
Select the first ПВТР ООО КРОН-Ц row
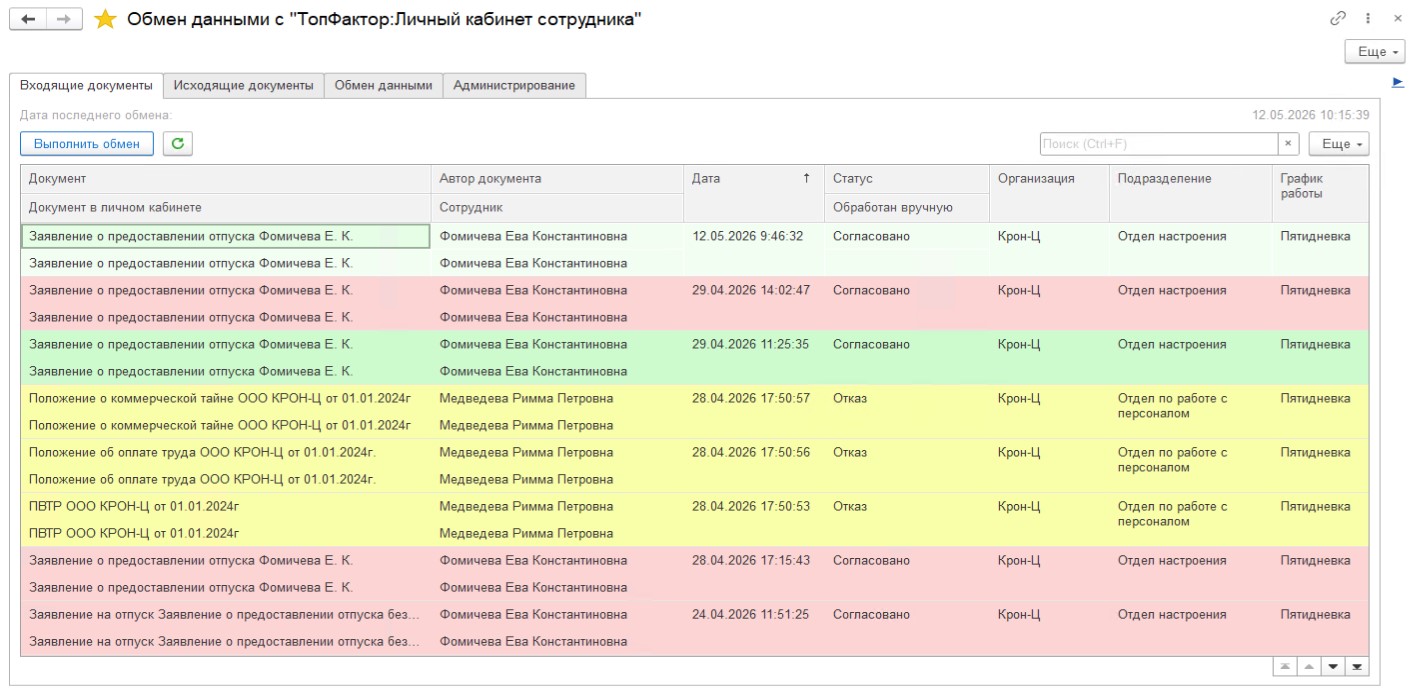point(134,507)
